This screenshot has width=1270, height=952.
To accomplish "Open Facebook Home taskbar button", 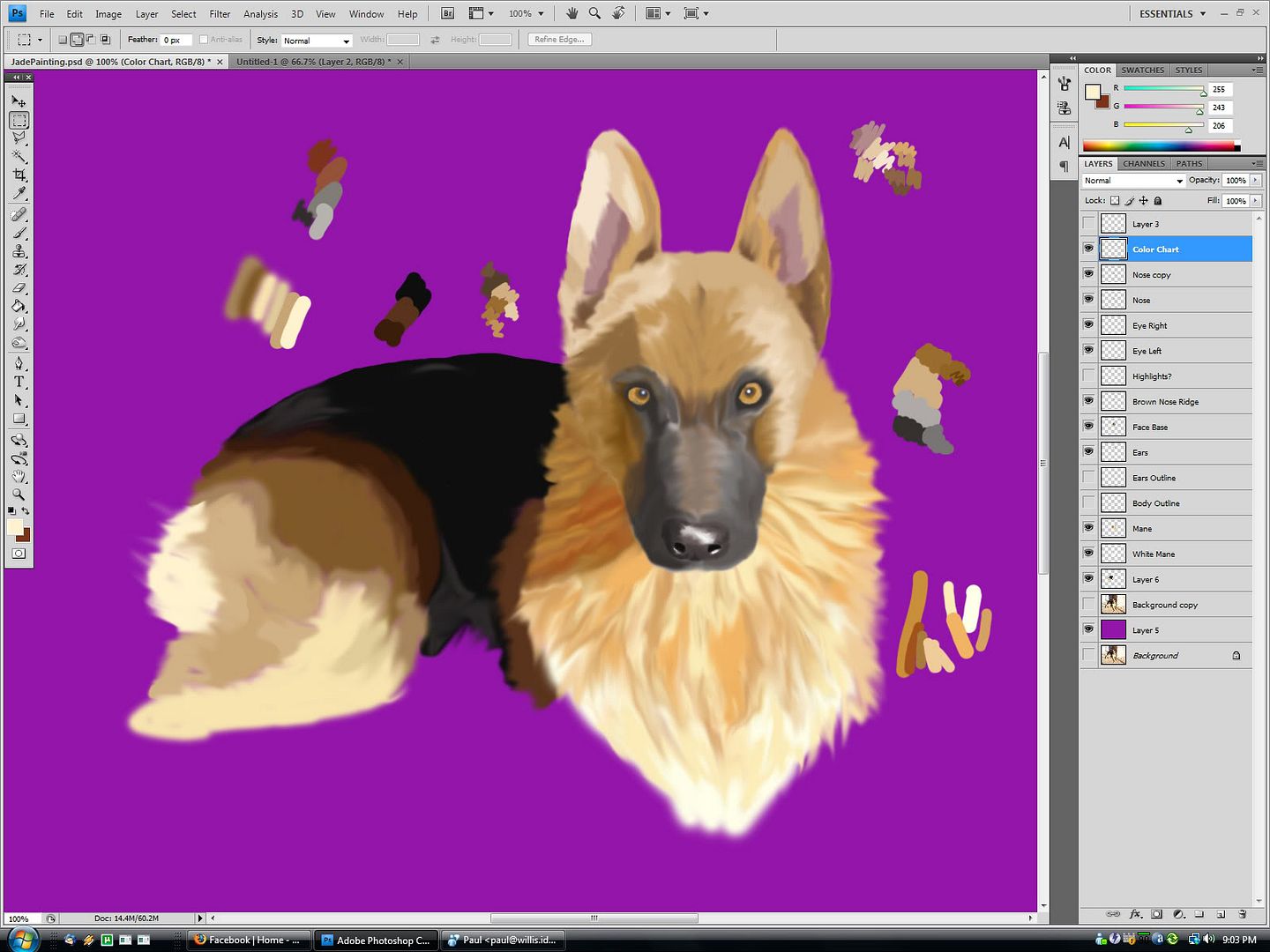I will [250, 940].
